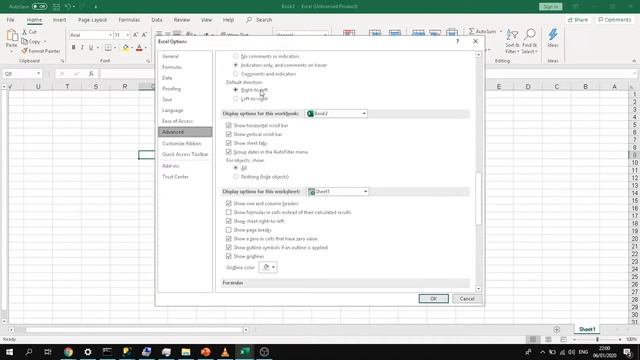This screenshot has width=640, height=360.
Task: Click the Font Color letter A icon
Action: [x=139, y=48]
